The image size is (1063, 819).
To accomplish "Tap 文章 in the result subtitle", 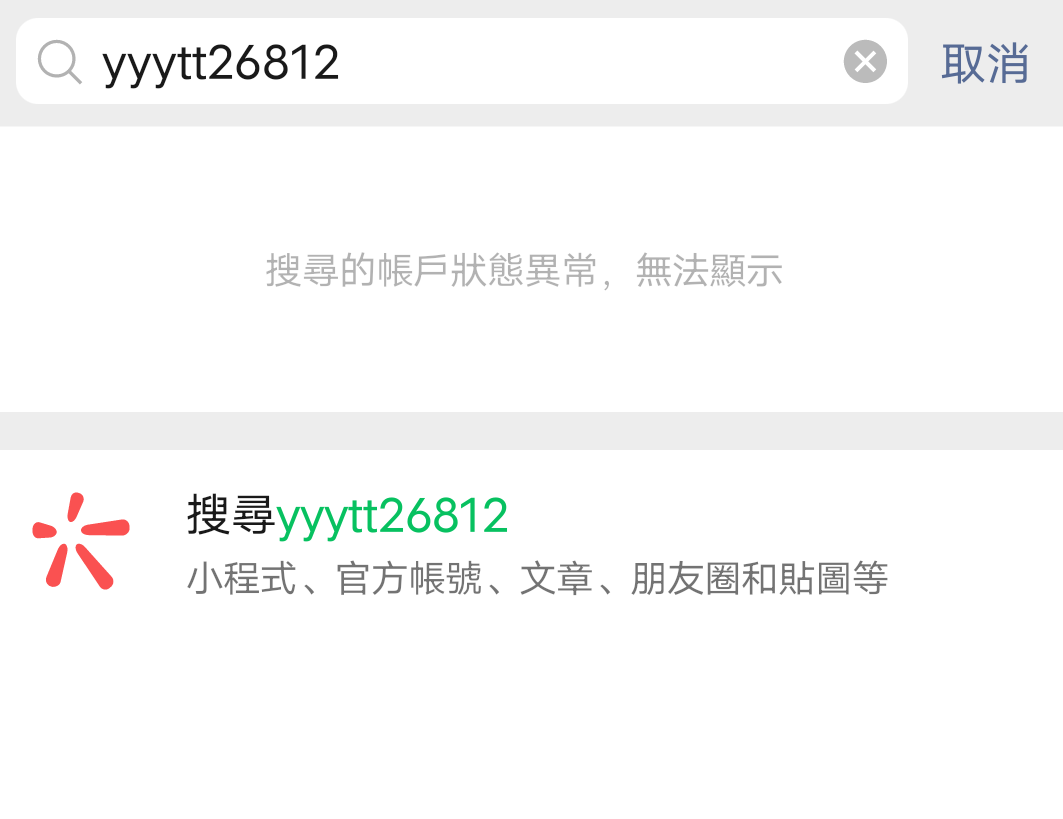I will pos(556,579).
